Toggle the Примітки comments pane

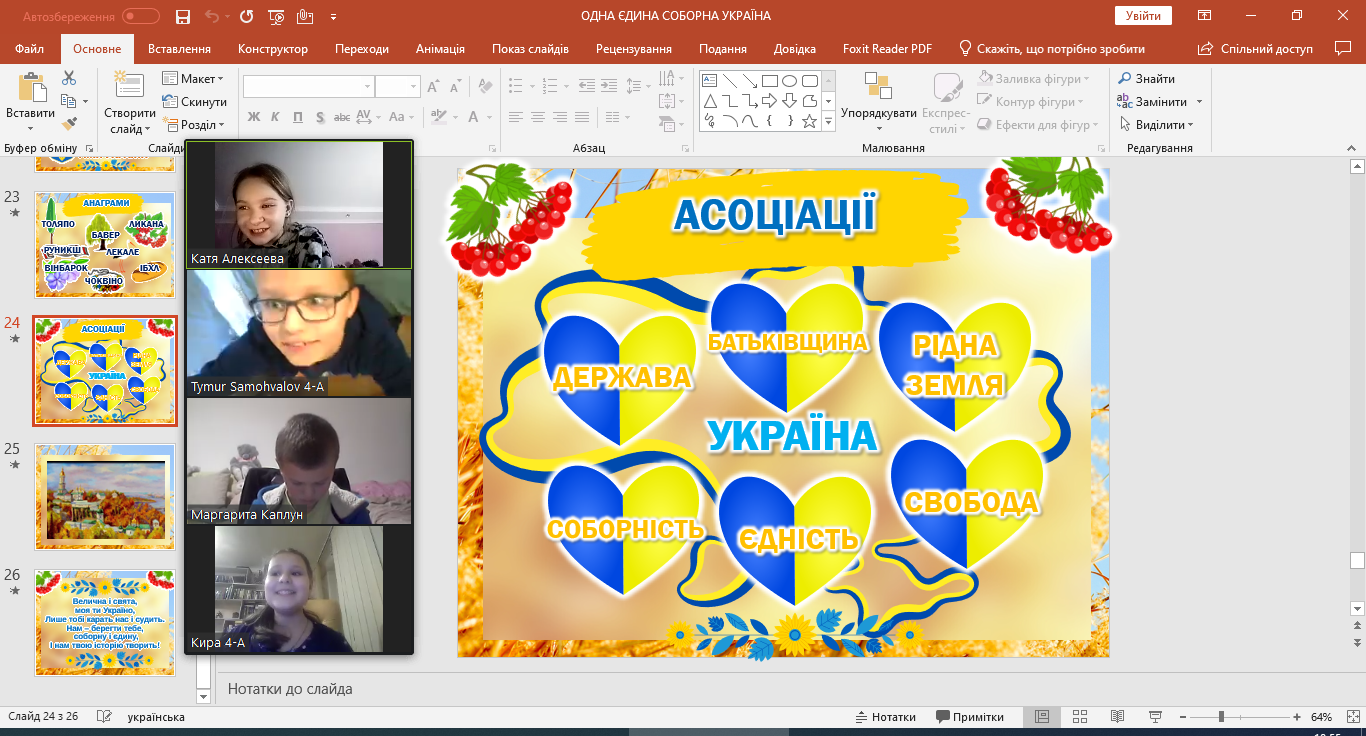coord(970,717)
